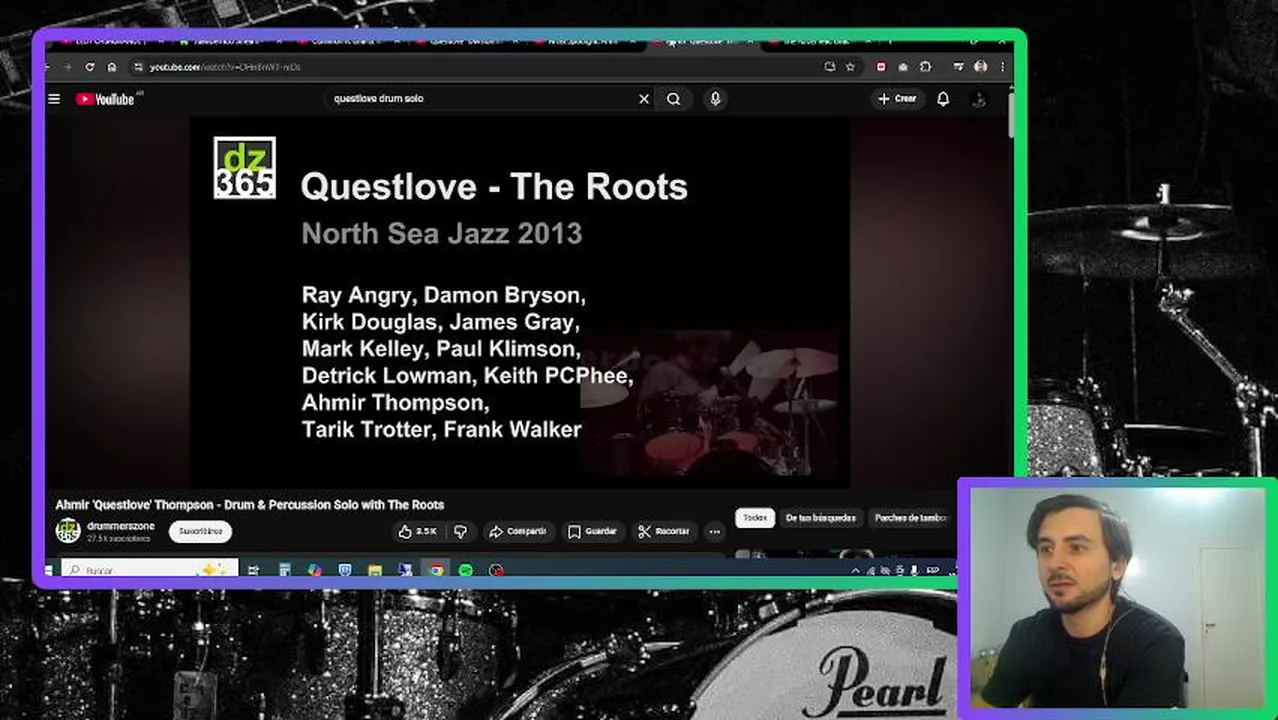
Task: Open the drummerszone channel name link
Action: tap(121, 526)
